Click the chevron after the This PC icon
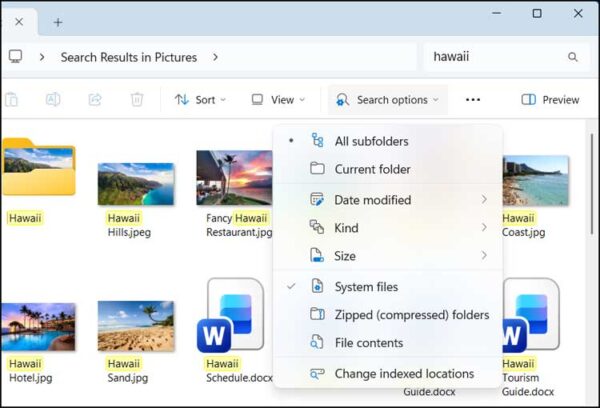The width and height of the screenshot is (600, 408). point(42,57)
